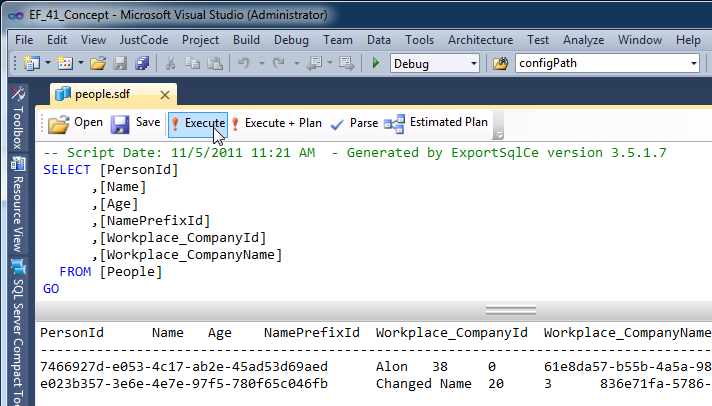Start debugging with the green play icon
Screen dimensions: 712x406
[376, 63]
